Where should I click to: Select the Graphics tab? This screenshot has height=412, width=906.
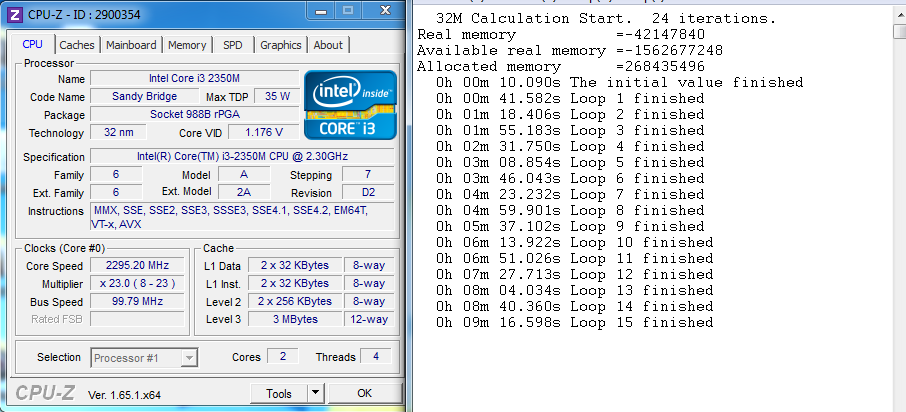pyautogui.click(x=281, y=45)
